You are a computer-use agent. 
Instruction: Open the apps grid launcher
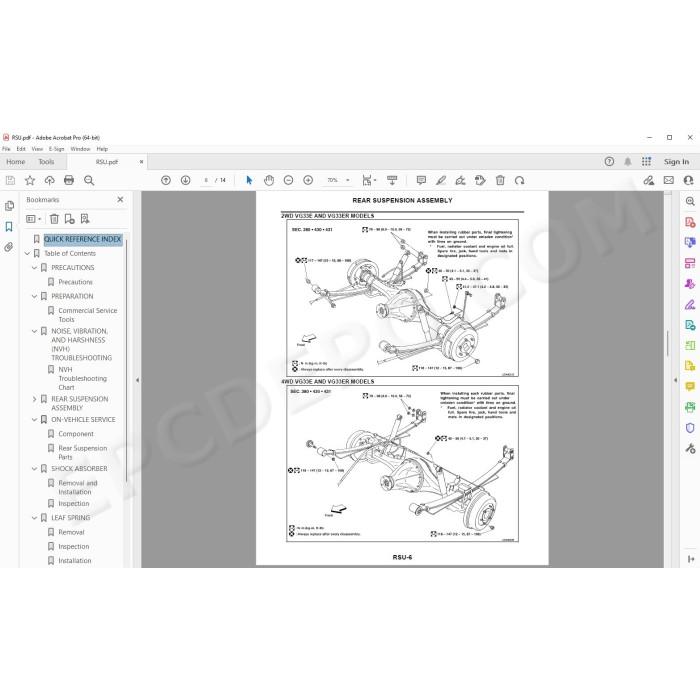coord(646,162)
